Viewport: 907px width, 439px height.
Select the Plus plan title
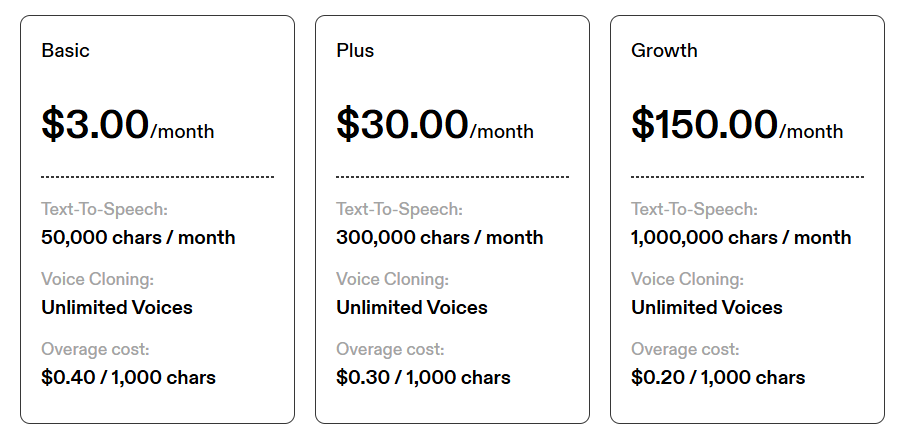pyautogui.click(x=355, y=50)
